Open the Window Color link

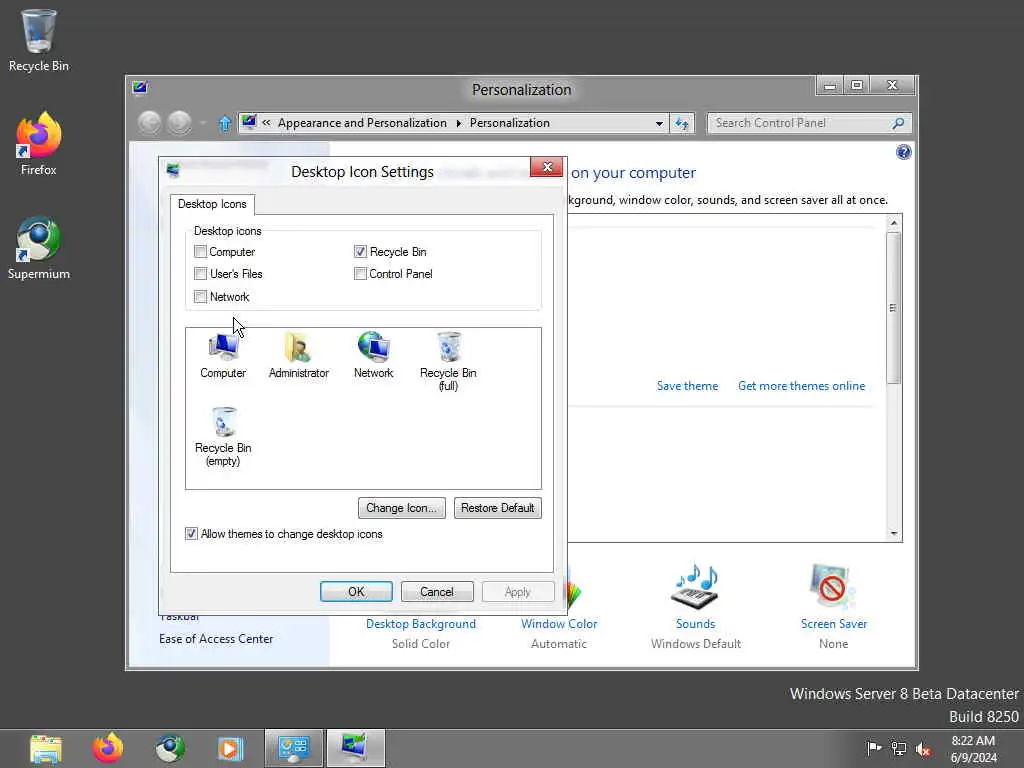pyautogui.click(x=559, y=624)
